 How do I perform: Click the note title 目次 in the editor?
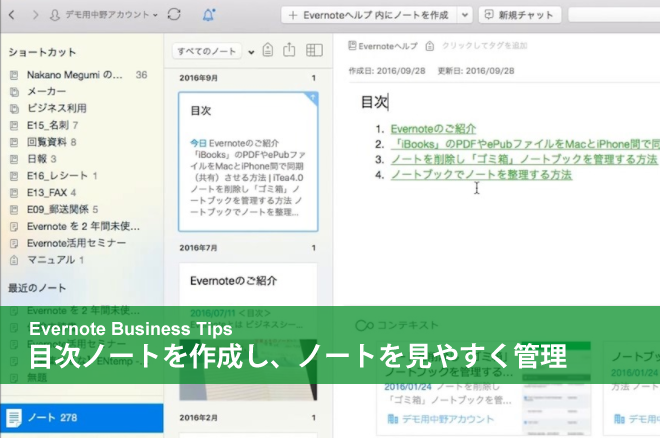pyautogui.click(x=374, y=102)
